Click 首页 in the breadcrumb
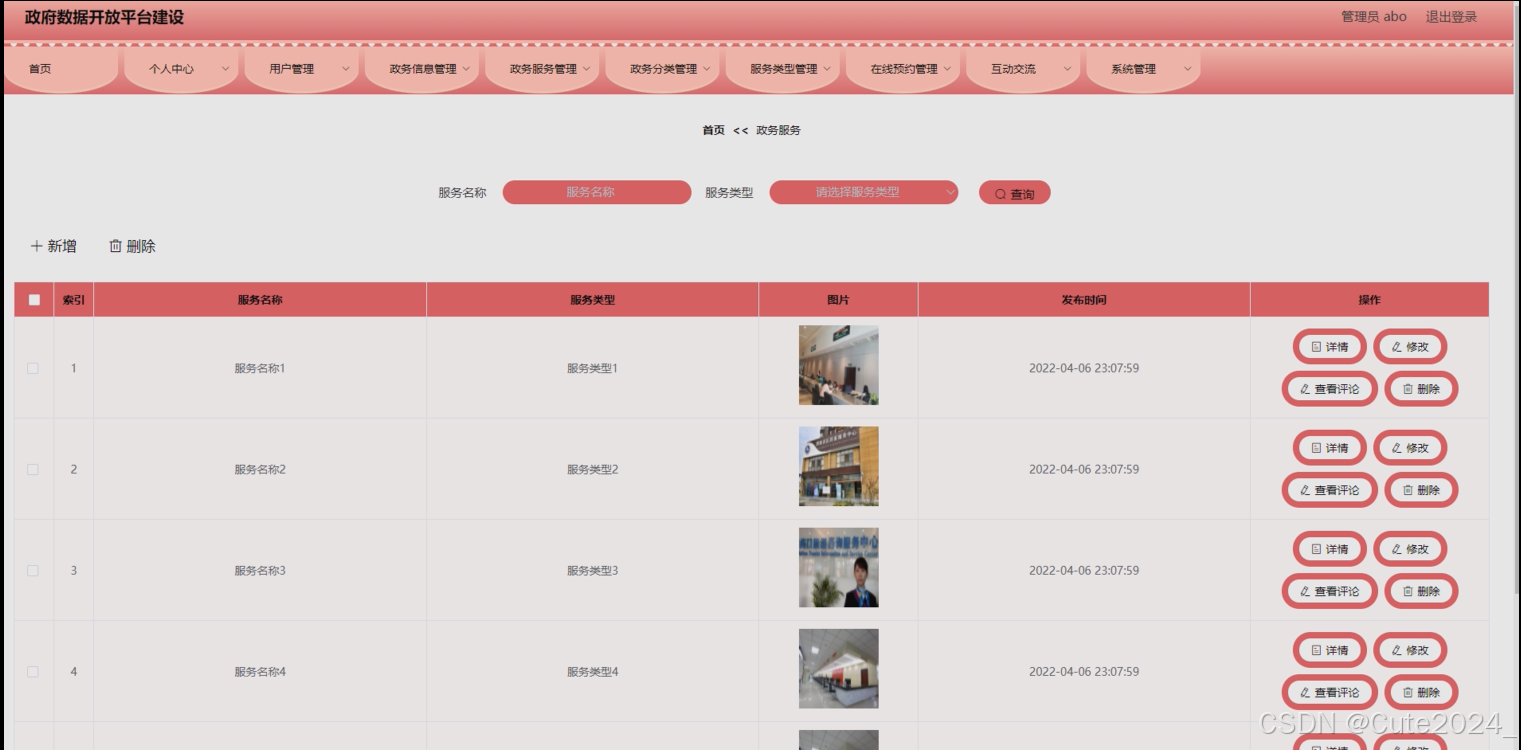The height and width of the screenshot is (750, 1521). 713,130
